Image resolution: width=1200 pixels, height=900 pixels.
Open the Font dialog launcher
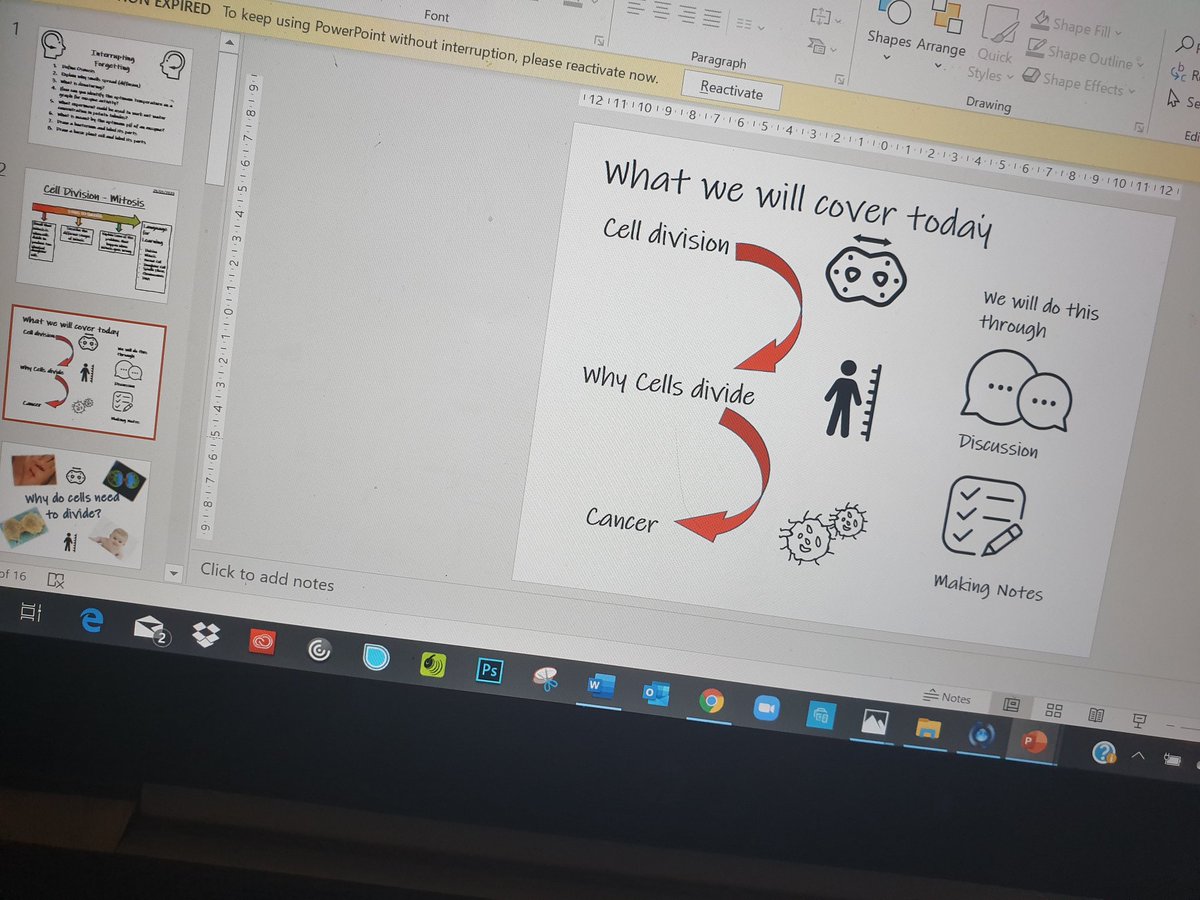coord(598,40)
